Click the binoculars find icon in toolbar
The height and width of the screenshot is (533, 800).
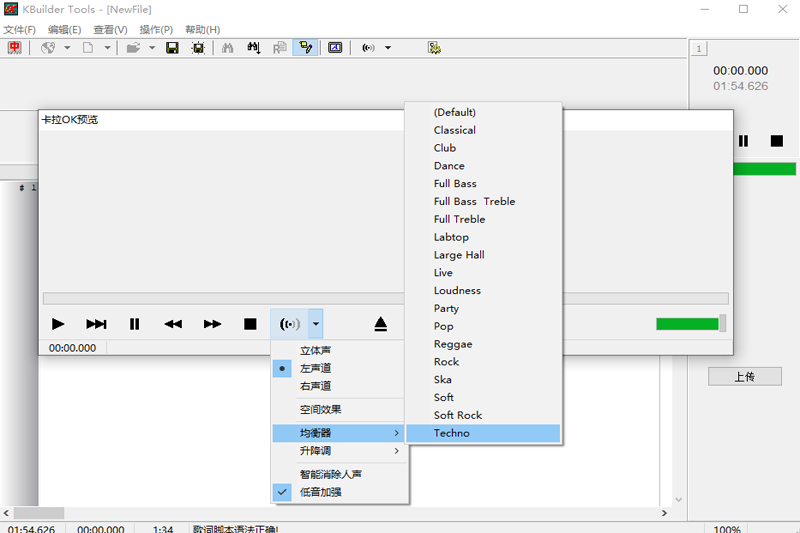(227, 48)
